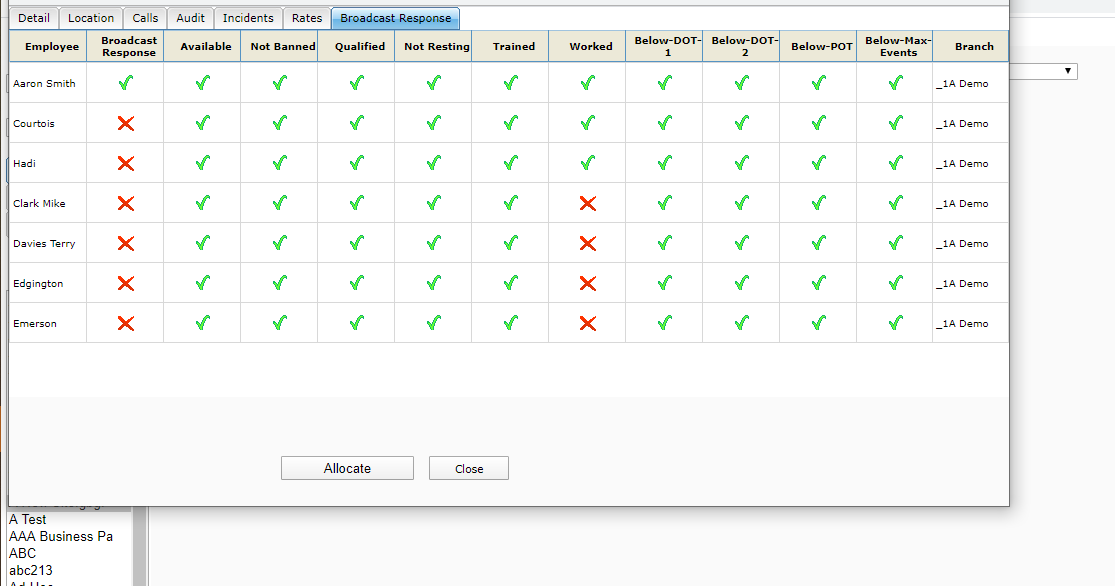
Task: Go to the Audit tab
Action: (190, 18)
